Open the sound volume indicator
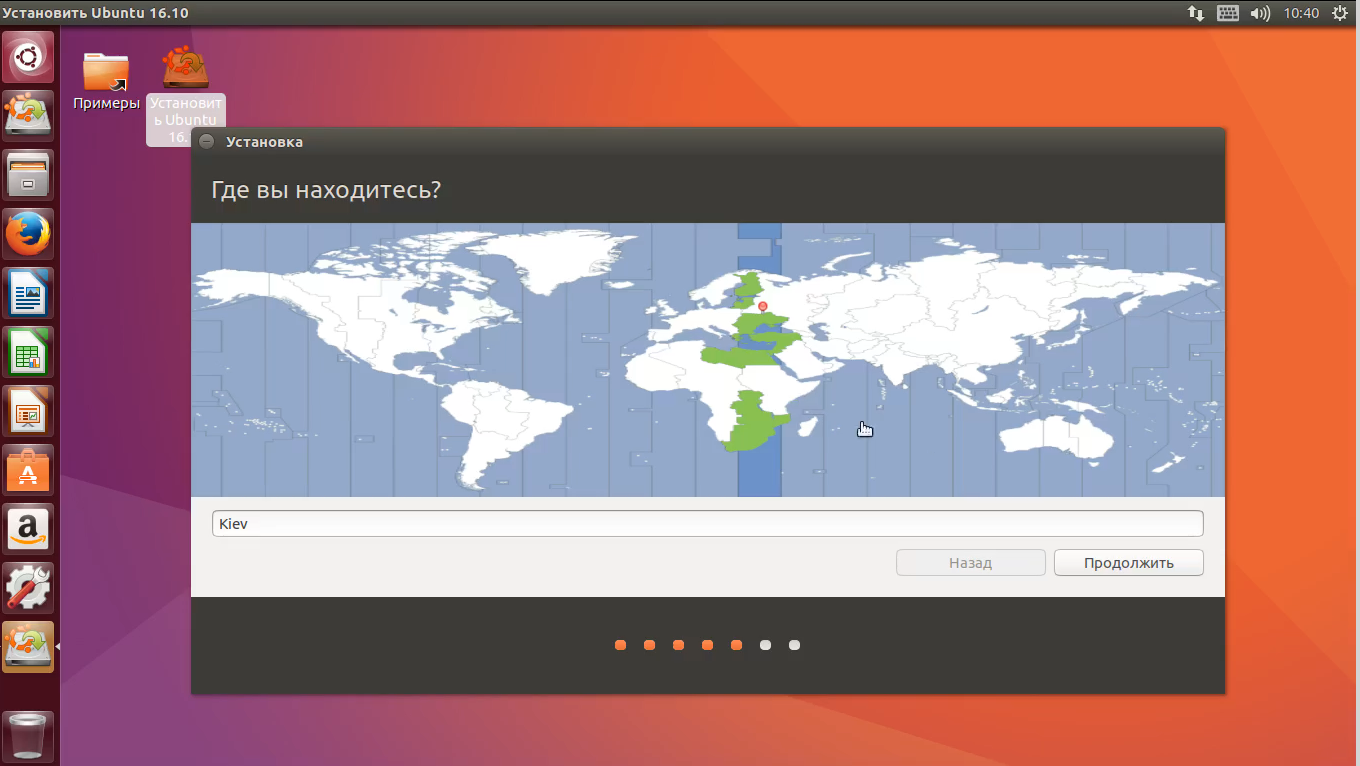 1260,13
